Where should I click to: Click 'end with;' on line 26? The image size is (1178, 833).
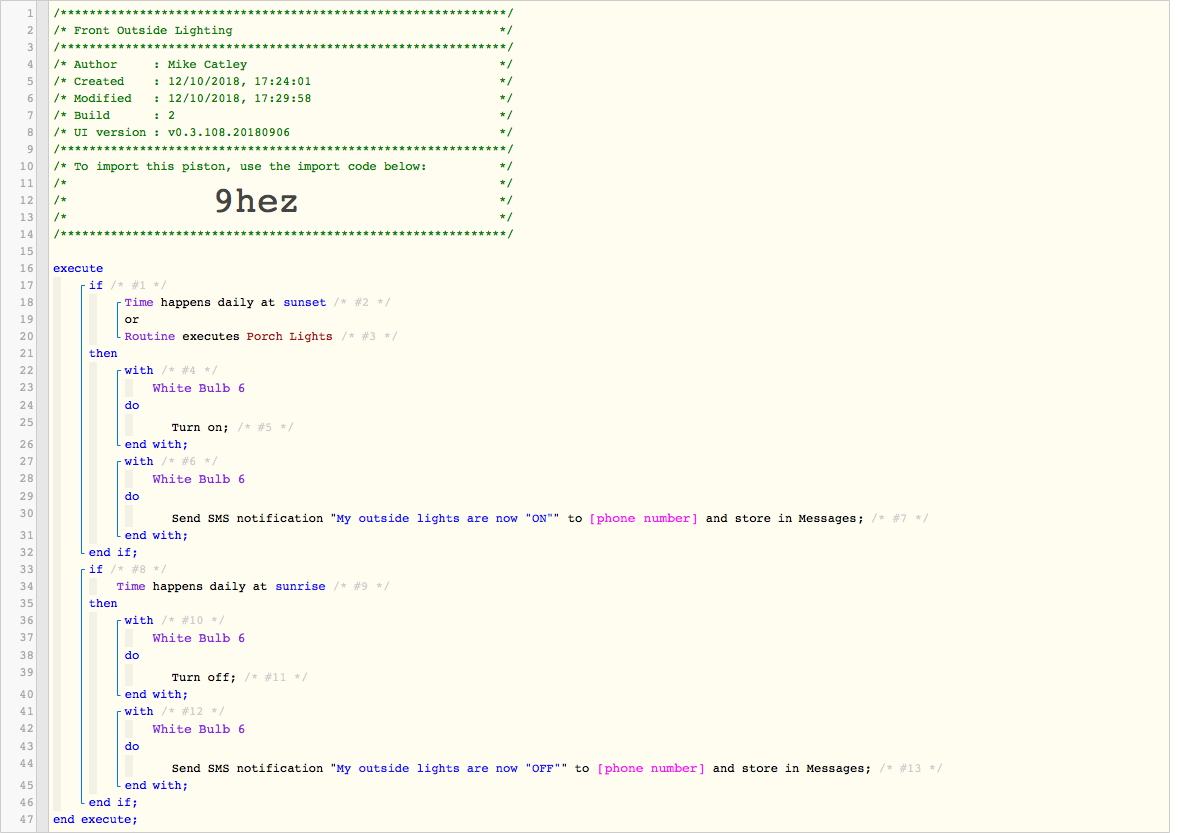(x=156, y=444)
